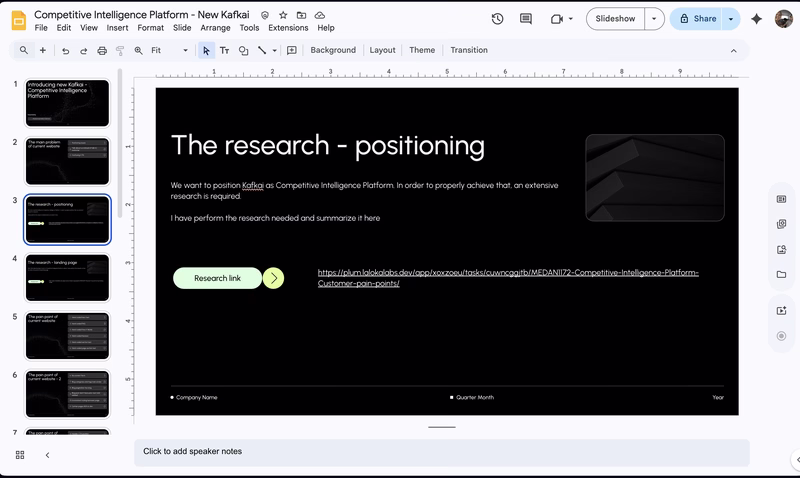The image size is (800, 478).
Task: Click to add speaker notes
Action: [442, 452]
